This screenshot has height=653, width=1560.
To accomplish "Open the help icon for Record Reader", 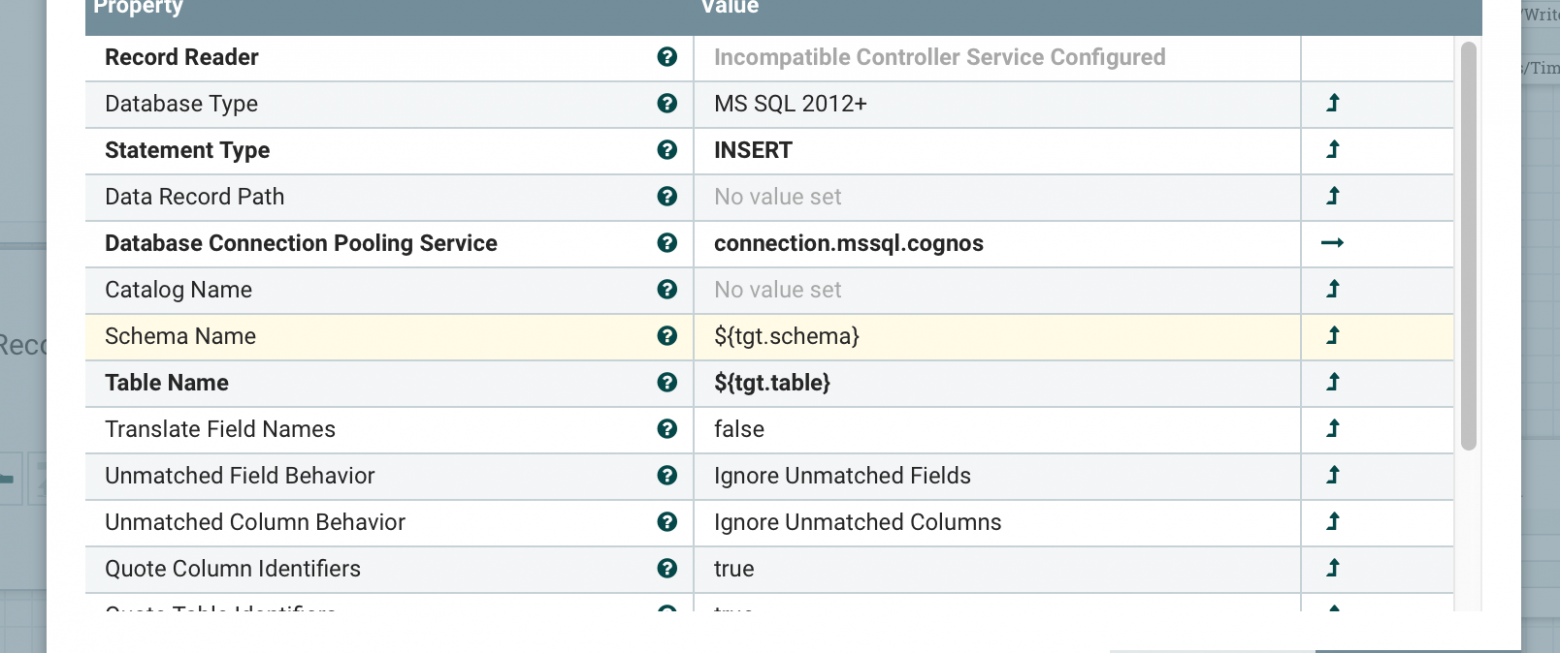I will point(667,57).
